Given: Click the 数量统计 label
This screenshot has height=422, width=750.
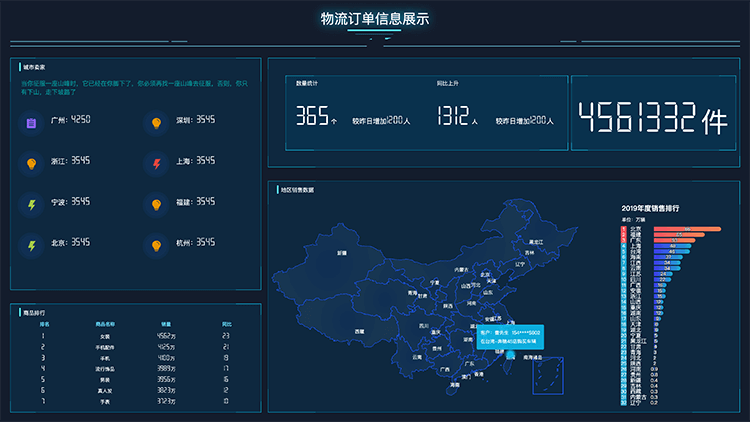Looking at the screenshot, I should tap(307, 83).
